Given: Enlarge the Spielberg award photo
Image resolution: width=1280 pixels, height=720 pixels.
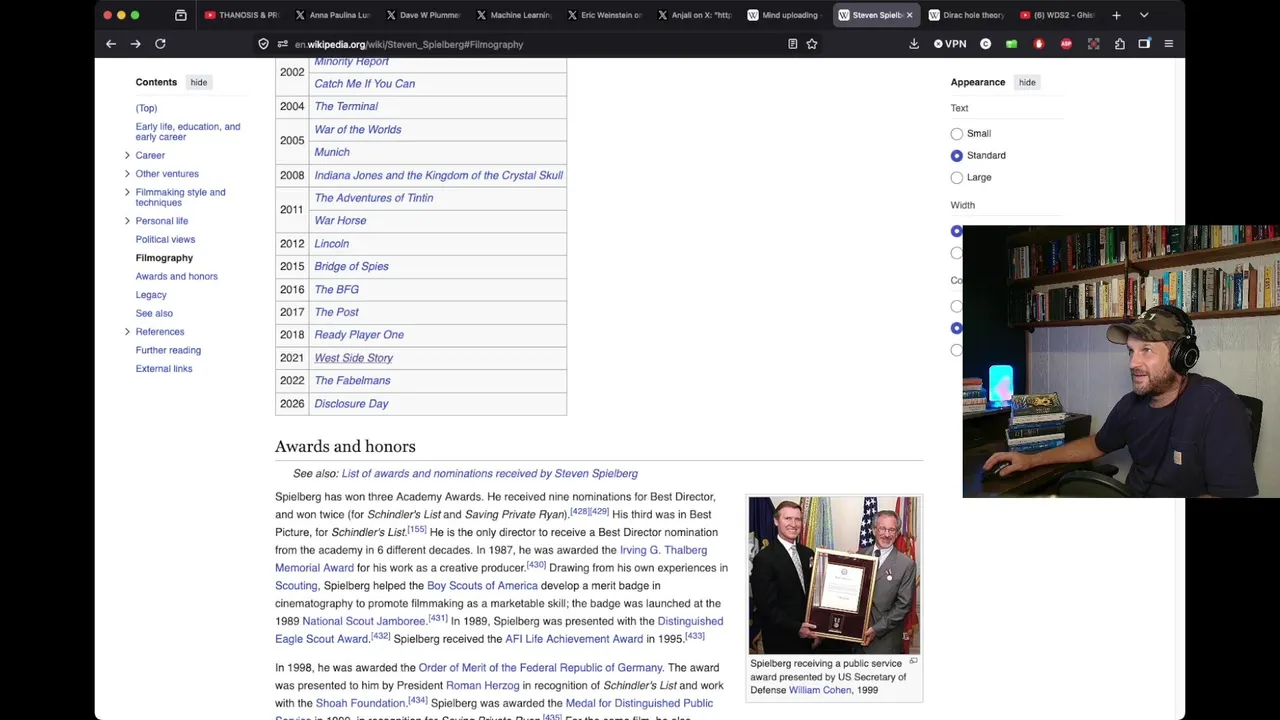Looking at the screenshot, I should [913, 661].
